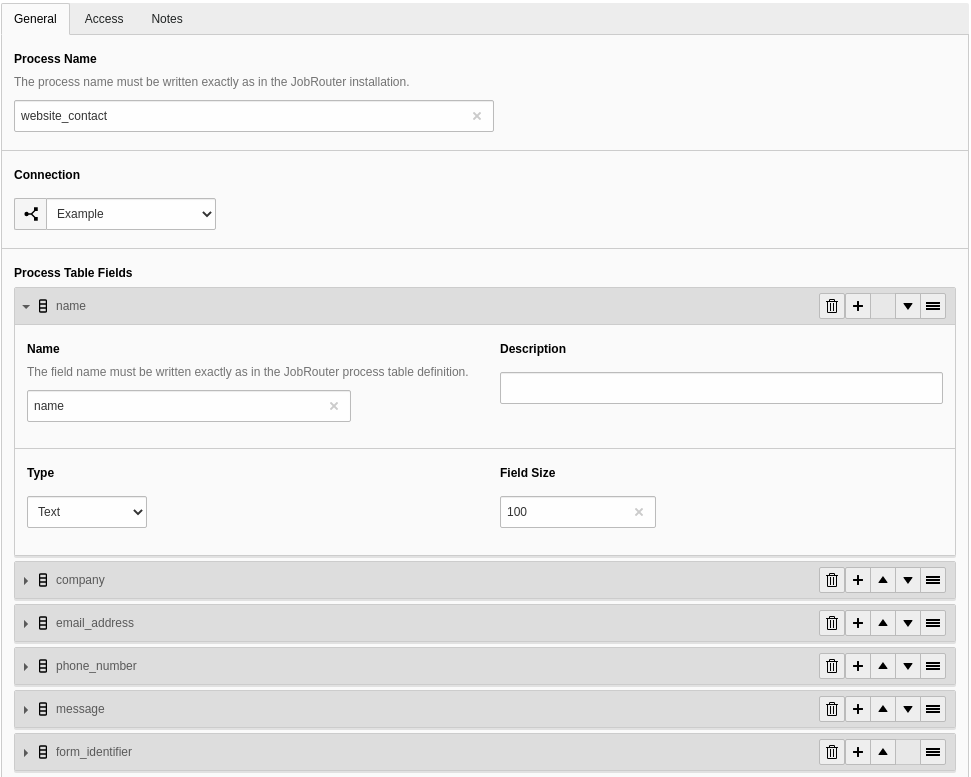This screenshot has height=777, width=971.
Task: Add a new field after form_identifier row
Action: click(x=858, y=752)
